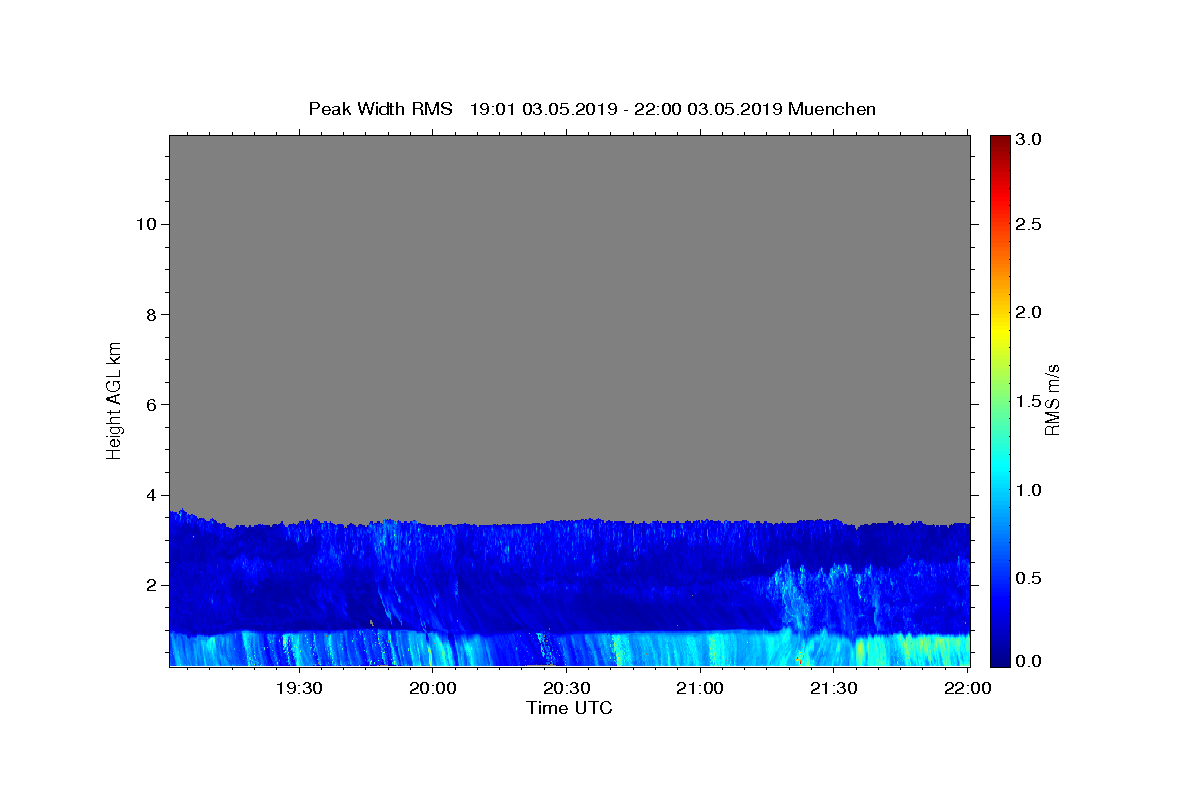Viewport: 1200px width, 800px height.
Task: Click the colorbar value 2.0
Action: 1029,312
